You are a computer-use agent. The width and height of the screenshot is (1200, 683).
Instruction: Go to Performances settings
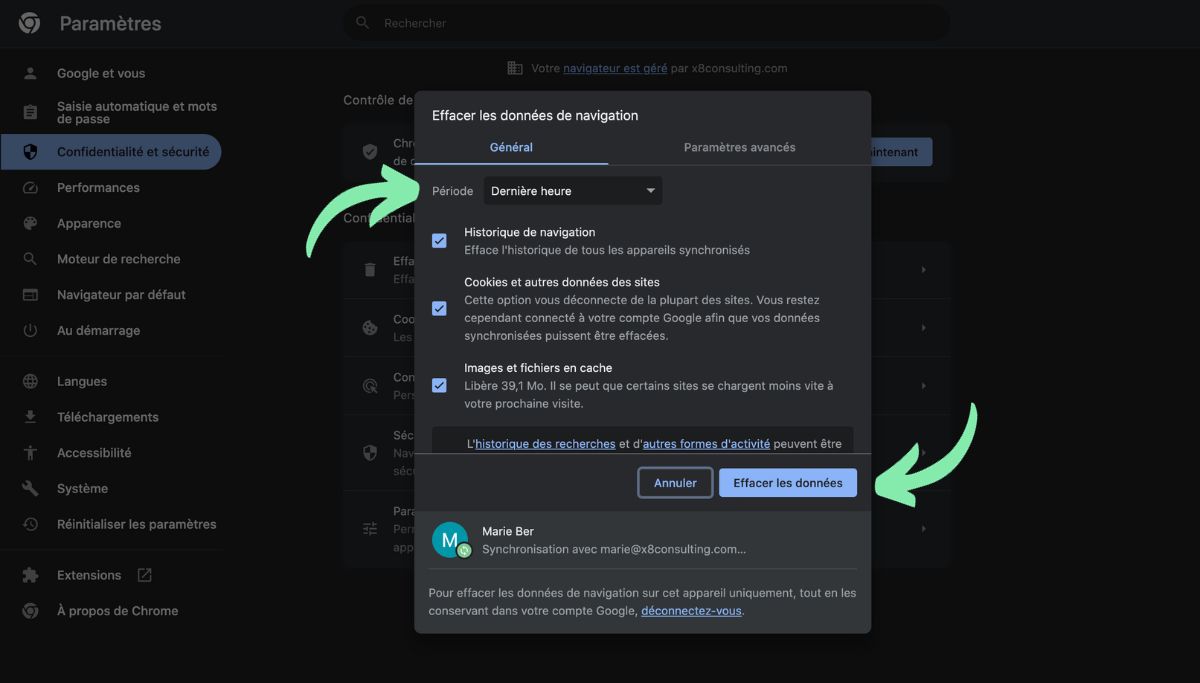point(98,187)
